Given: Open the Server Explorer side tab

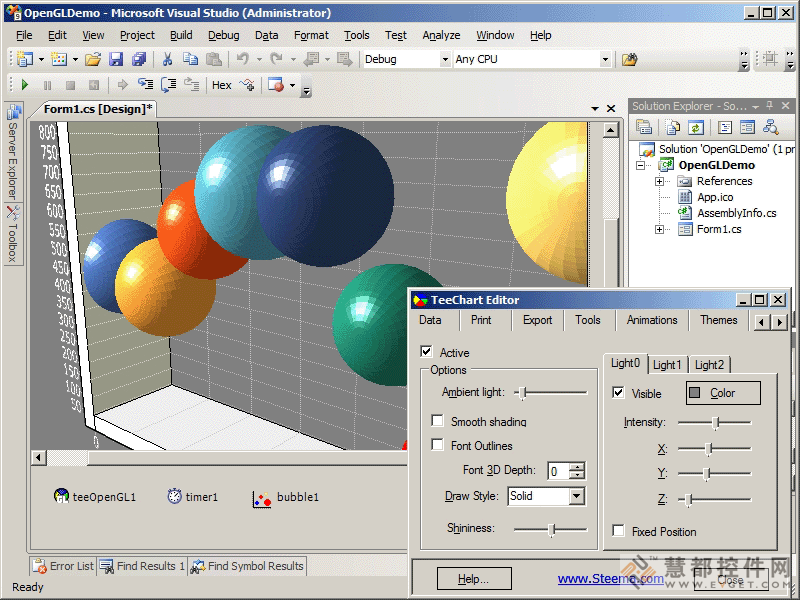Looking at the screenshot, I should point(13,152).
